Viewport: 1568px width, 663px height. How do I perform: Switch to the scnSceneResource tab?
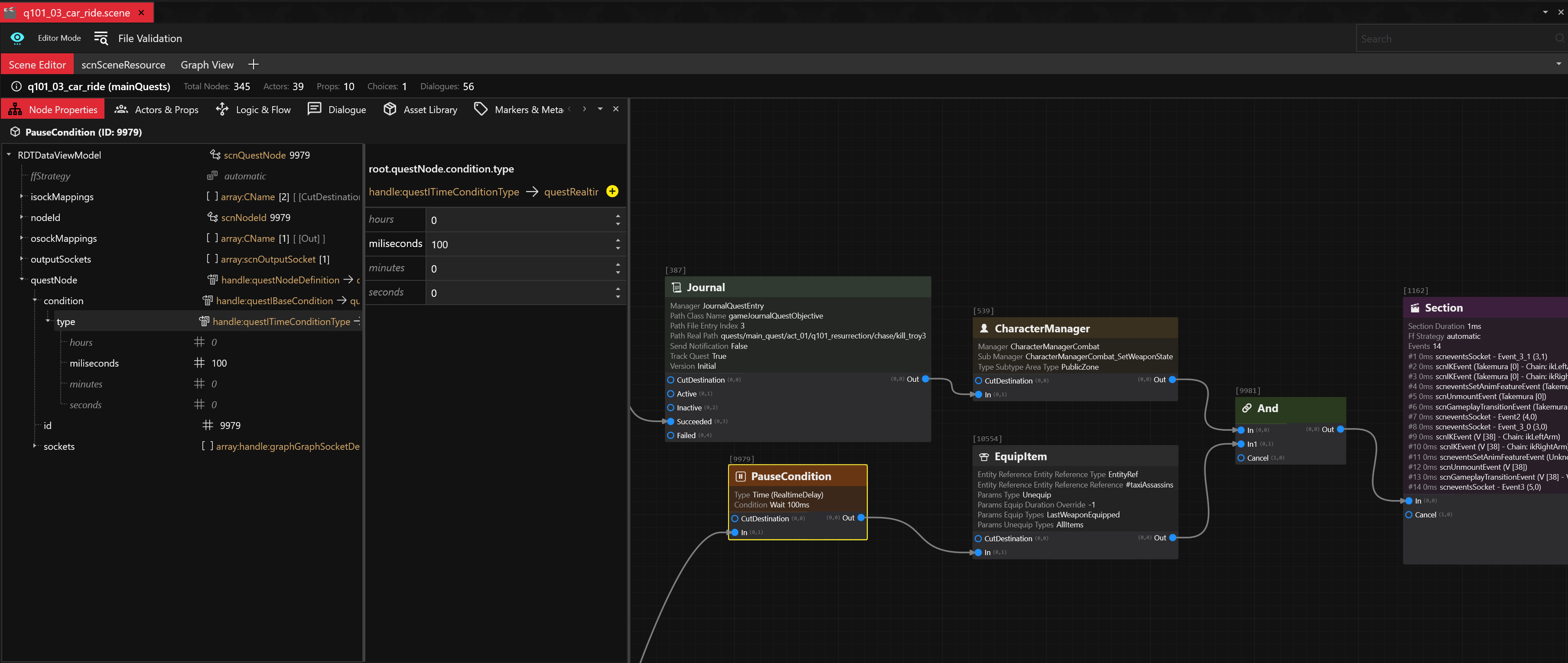pos(123,65)
